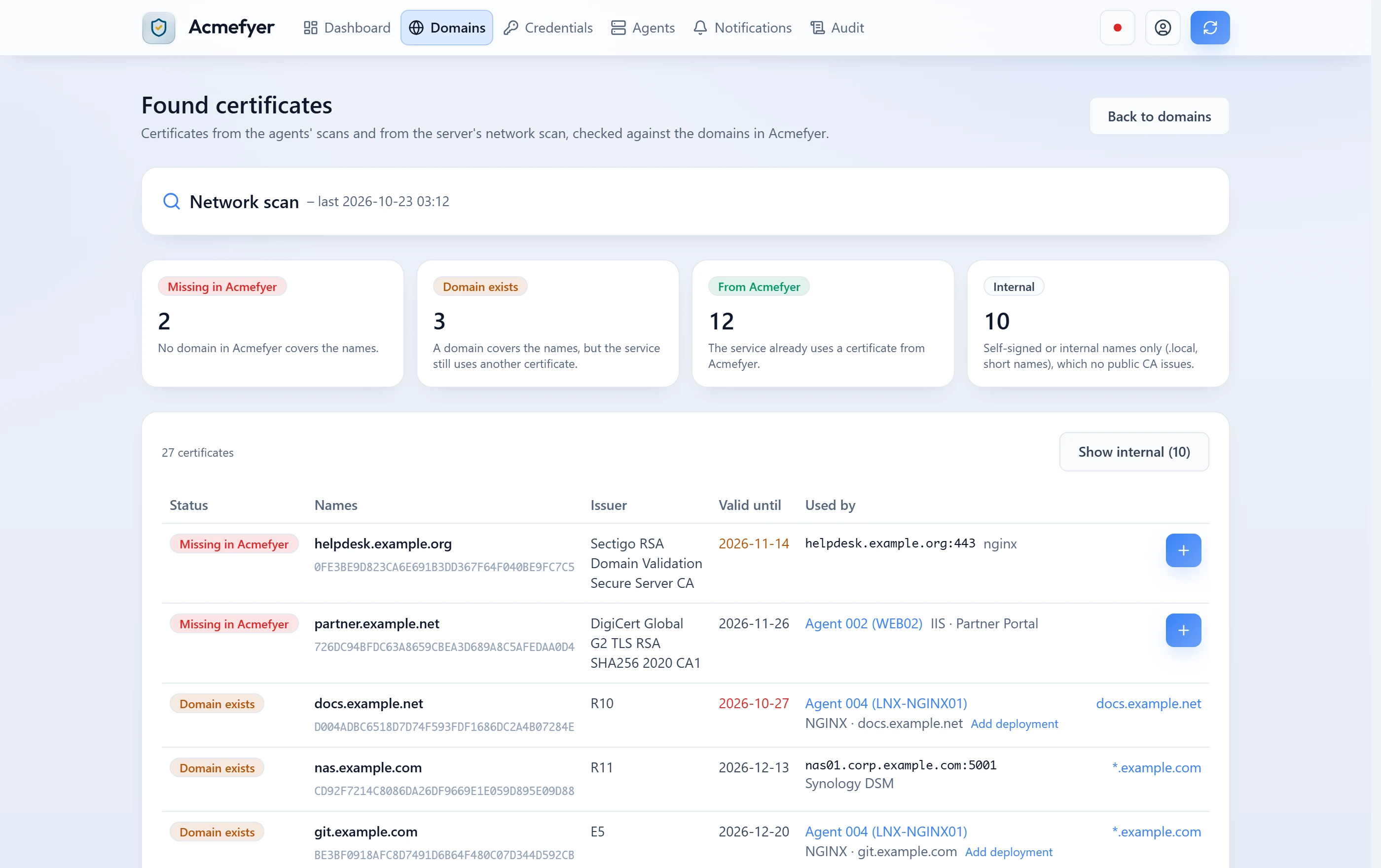Click Domain exists badge for nas.example.com
Viewport: 1381px width, 868px height.
(217, 768)
